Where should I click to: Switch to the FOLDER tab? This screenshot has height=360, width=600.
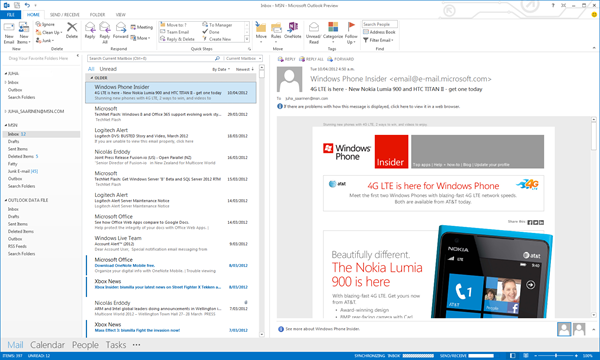97,15
